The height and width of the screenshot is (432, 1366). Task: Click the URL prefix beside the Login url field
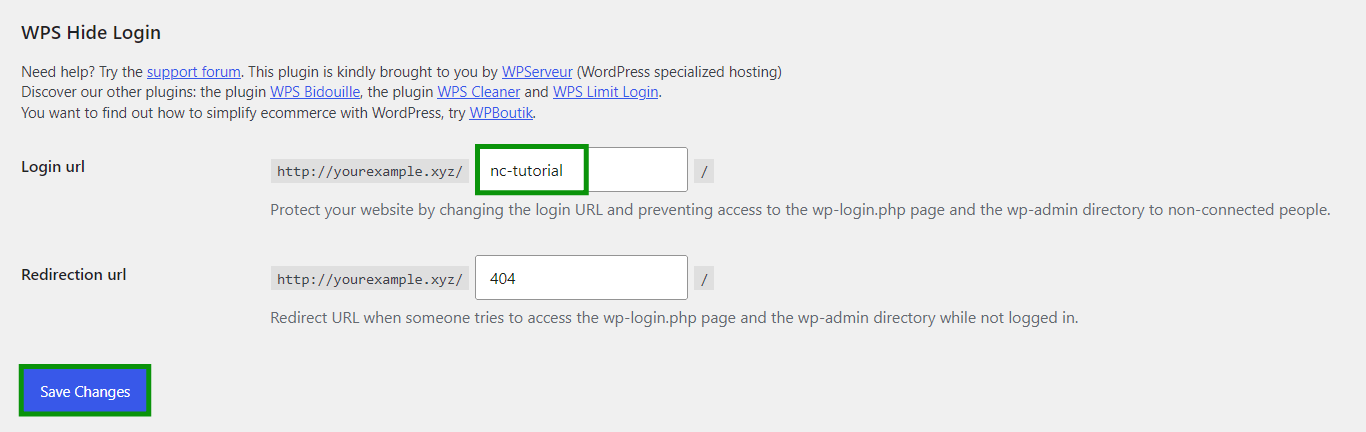click(370, 171)
